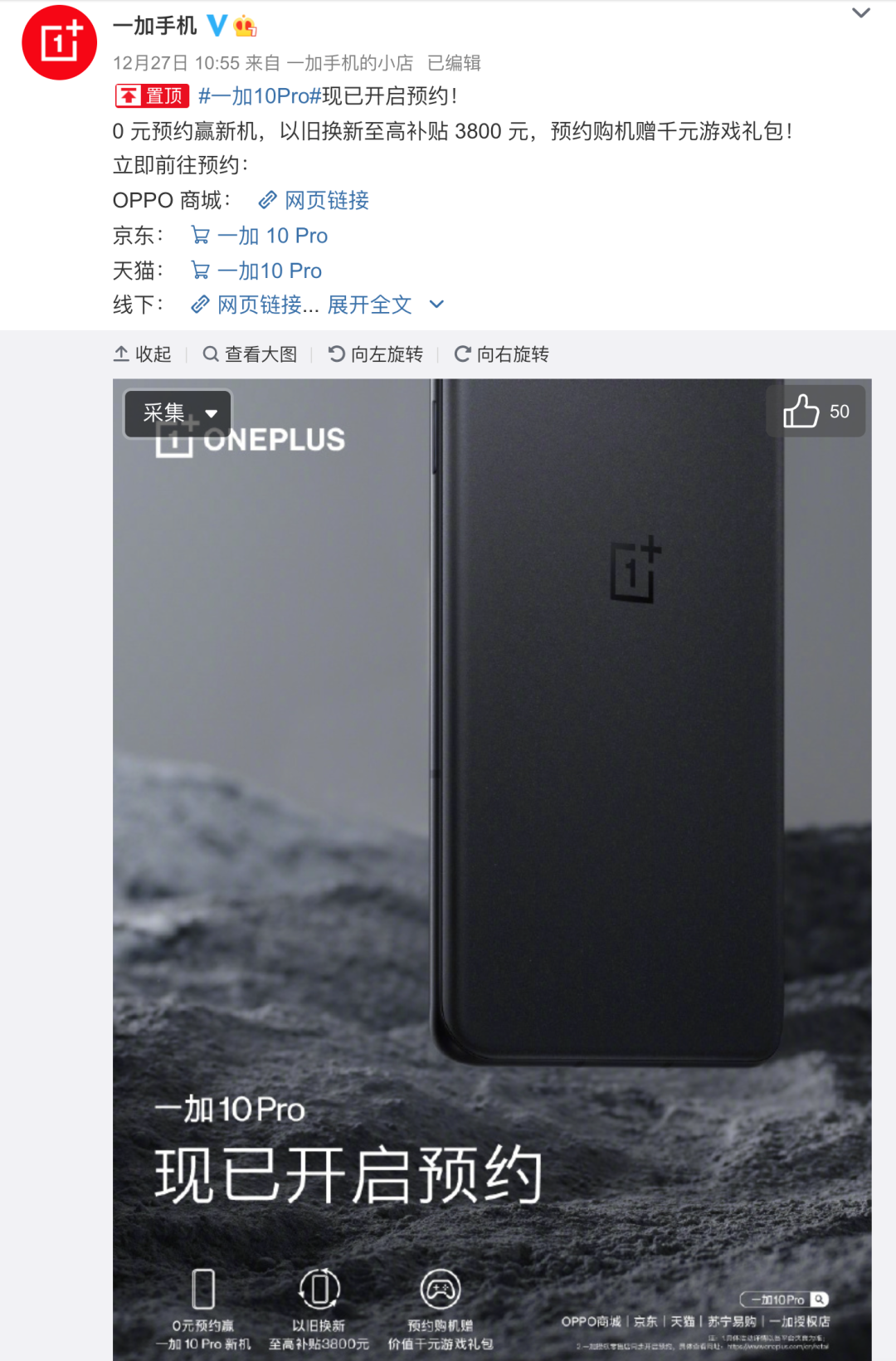The height and width of the screenshot is (1361, 896).
Task: Rotate image left with 向左旋转
Action: (x=376, y=354)
